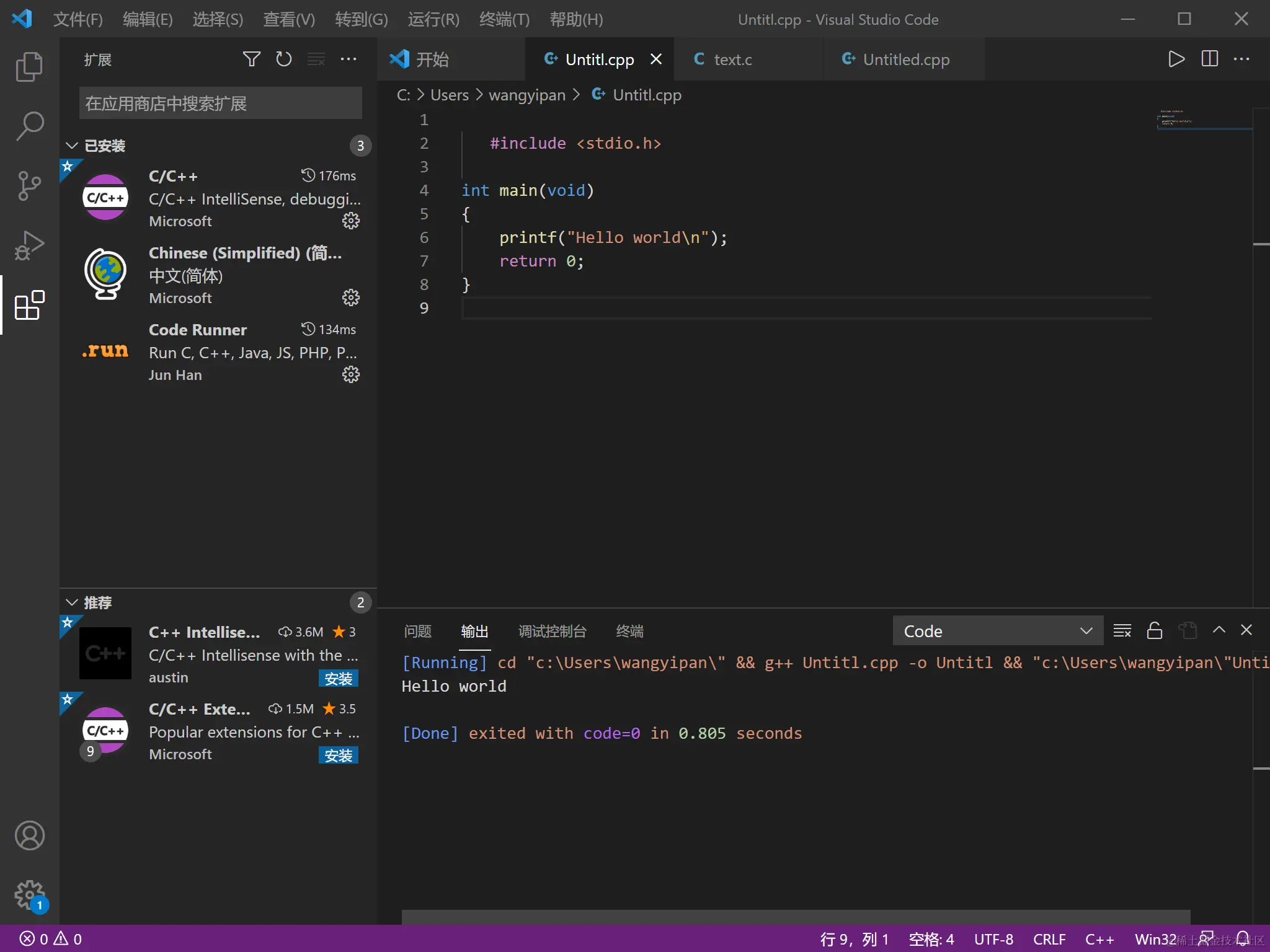Click the CRLF line ending indicator
The image size is (1270, 952).
click(1049, 939)
